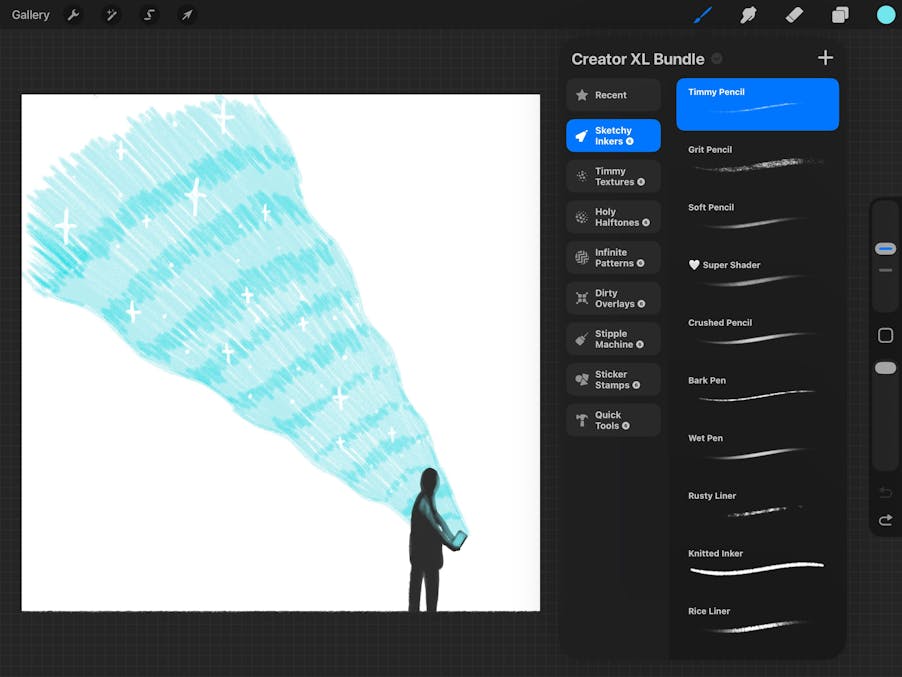Switch to Timmy Textures brush set
This screenshot has width=902, height=677.
[x=613, y=177]
